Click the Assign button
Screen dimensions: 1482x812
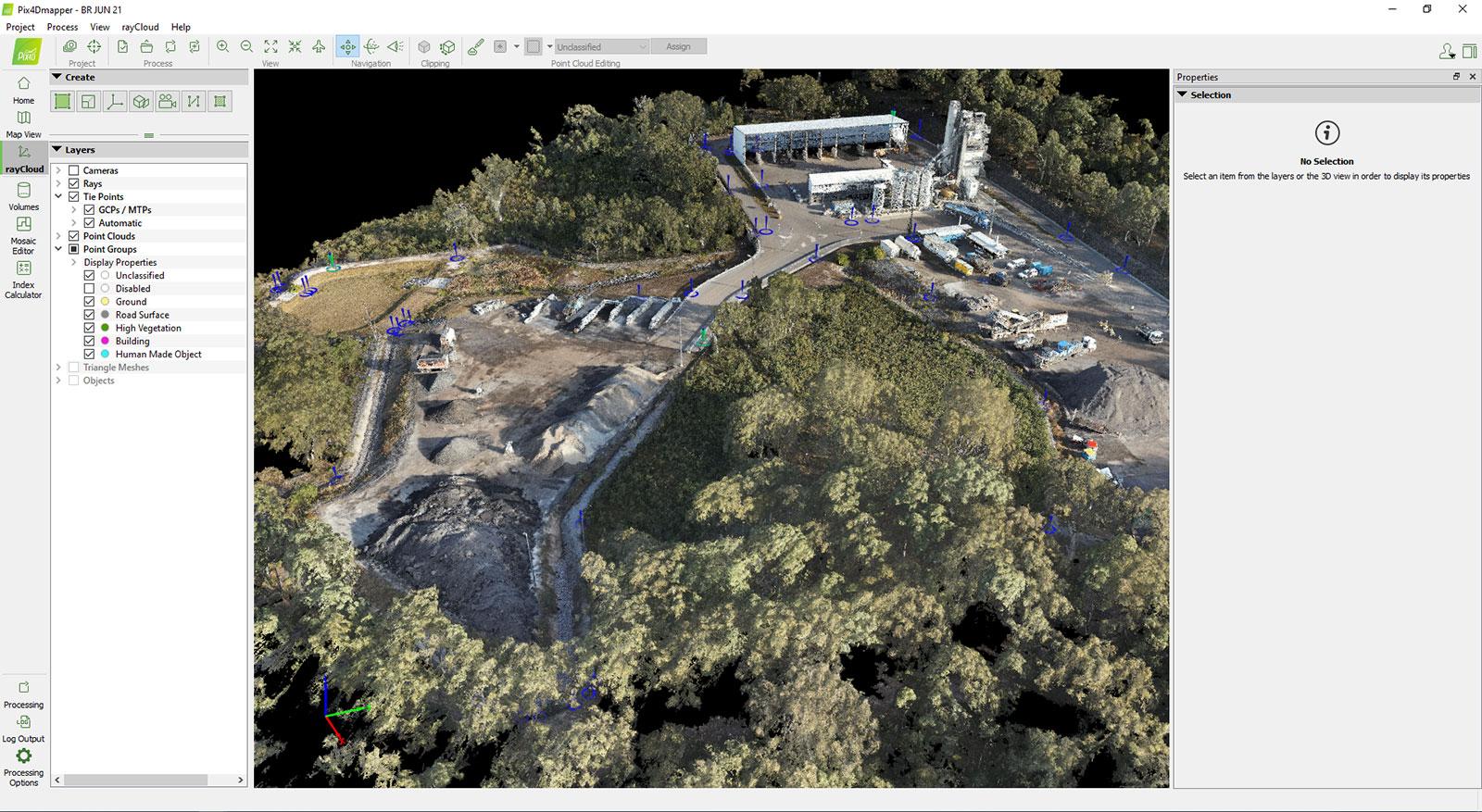(x=678, y=46)
